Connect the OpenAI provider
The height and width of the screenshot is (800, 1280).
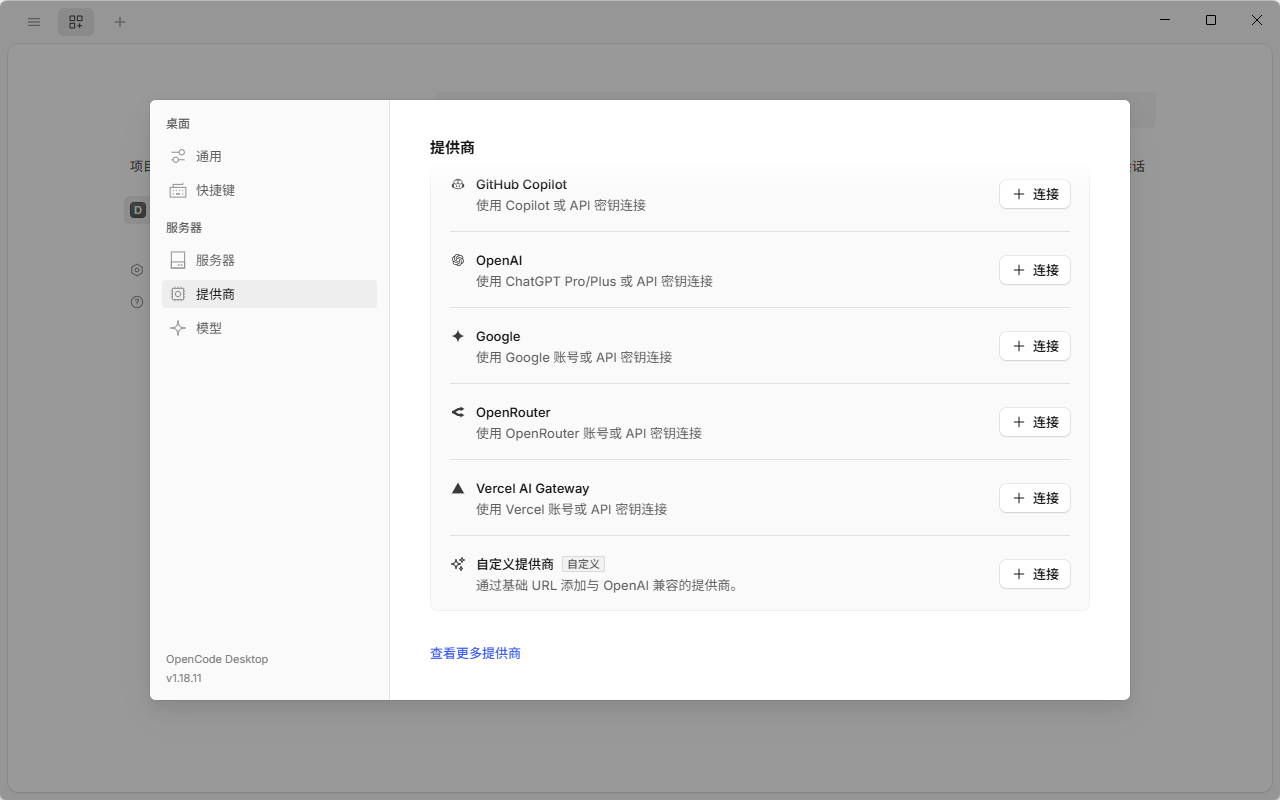pos(1035,270)
